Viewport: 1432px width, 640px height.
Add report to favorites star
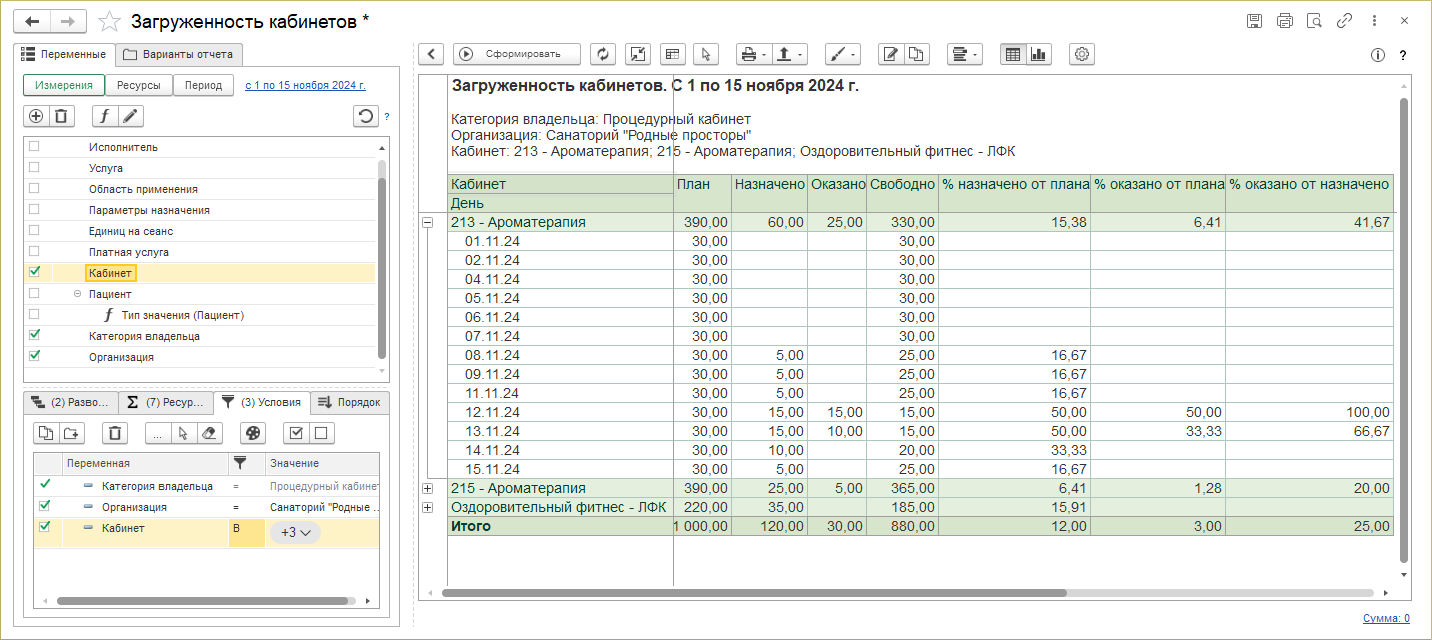(110, 21)
